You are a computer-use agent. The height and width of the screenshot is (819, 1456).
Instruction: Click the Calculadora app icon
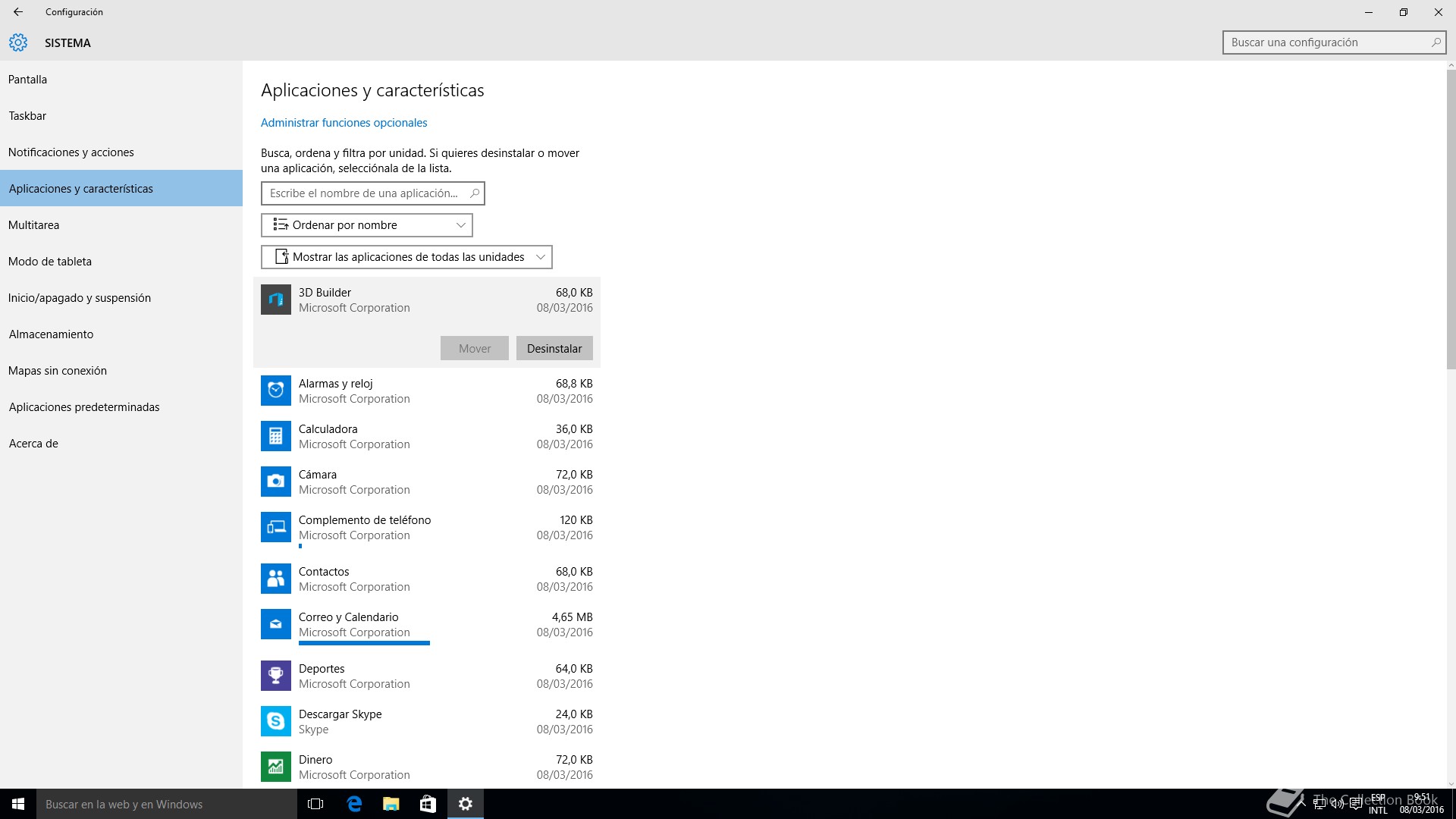(x=276, y=436)
